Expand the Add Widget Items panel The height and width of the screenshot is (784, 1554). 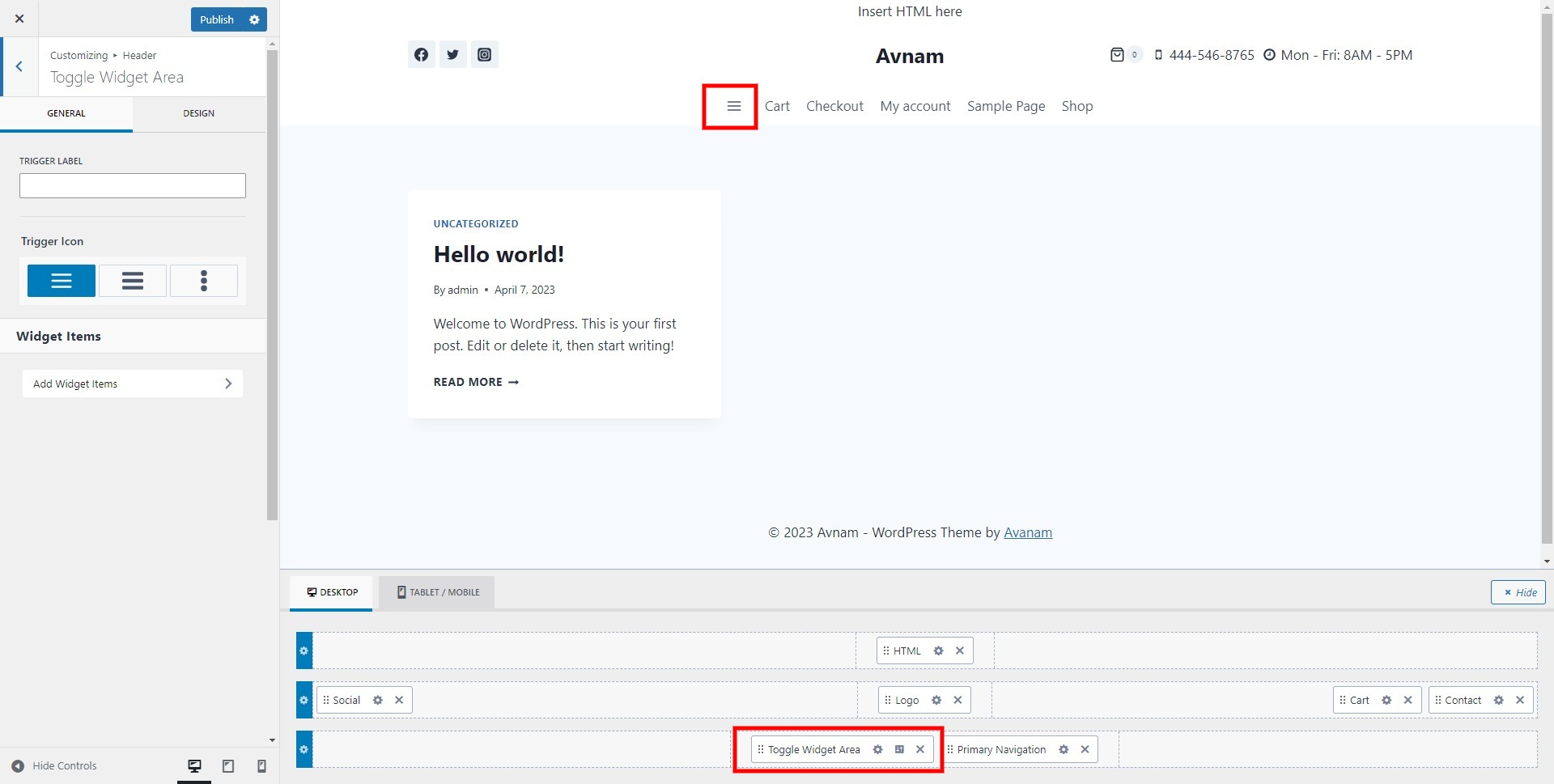(x=133, y=384)
